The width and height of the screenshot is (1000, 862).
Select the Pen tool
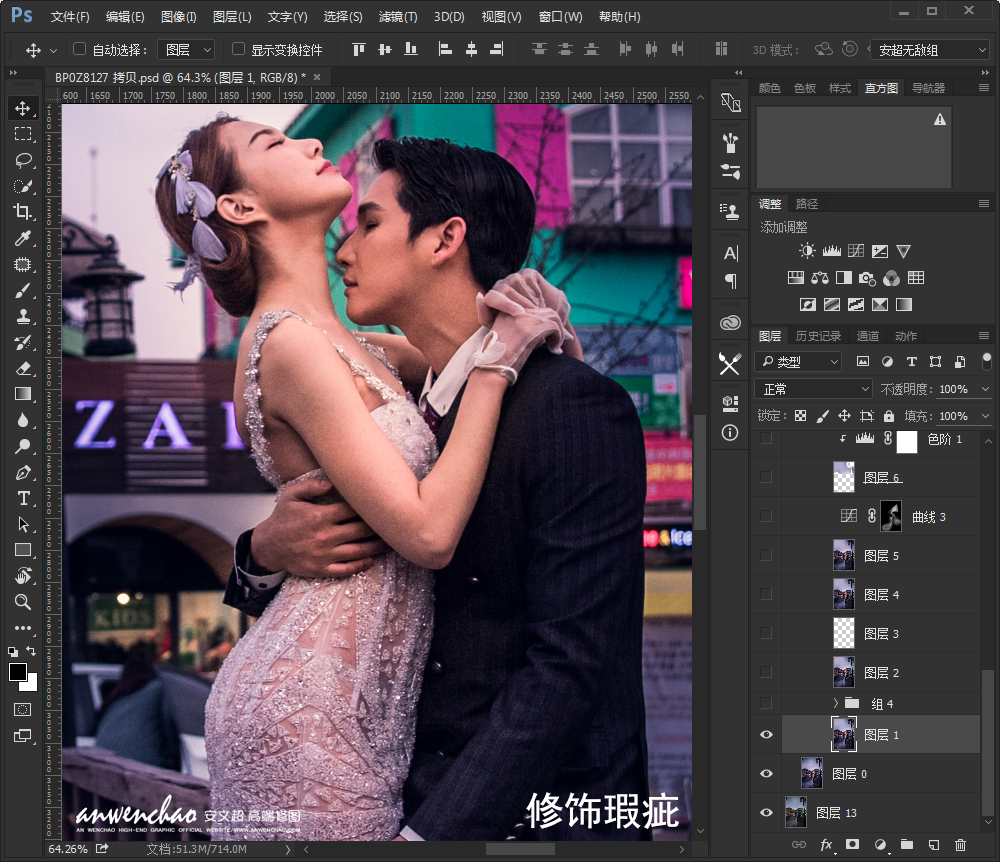23,472
